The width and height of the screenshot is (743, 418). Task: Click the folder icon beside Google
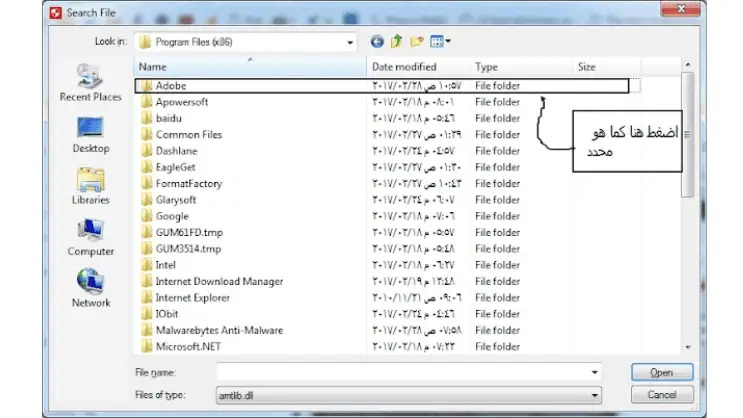tap(146, 216)
